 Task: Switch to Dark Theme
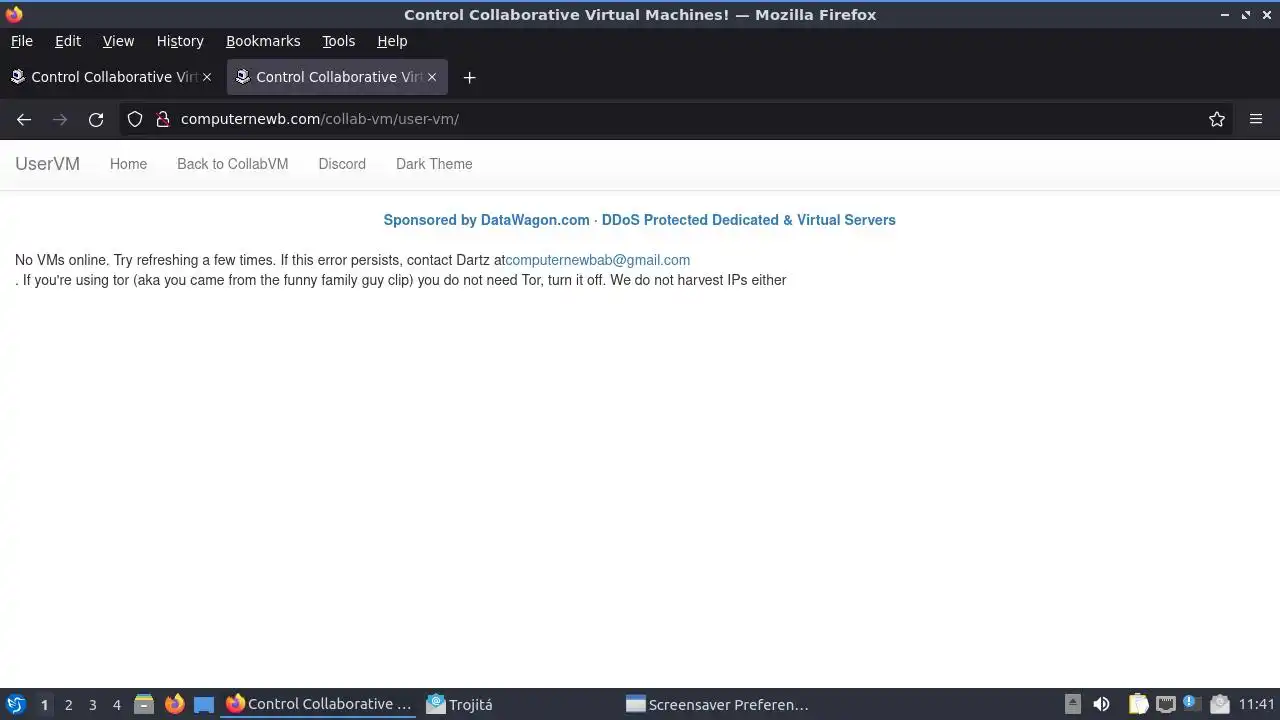click(x=434, y=164)
